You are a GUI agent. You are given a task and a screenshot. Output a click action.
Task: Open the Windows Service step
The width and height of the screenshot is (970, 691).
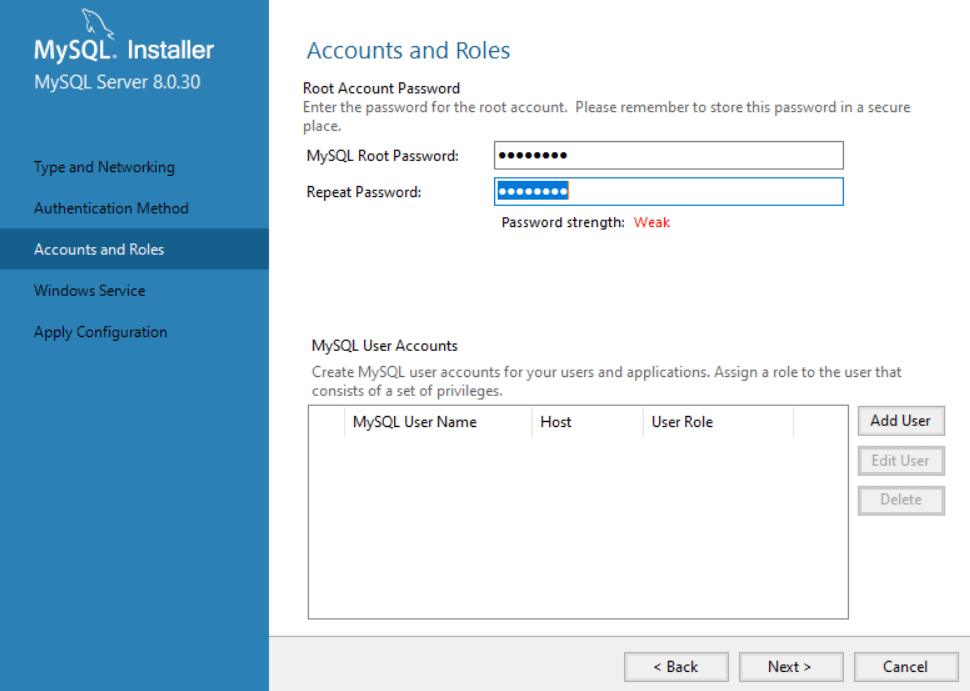(x=90, y=291)
